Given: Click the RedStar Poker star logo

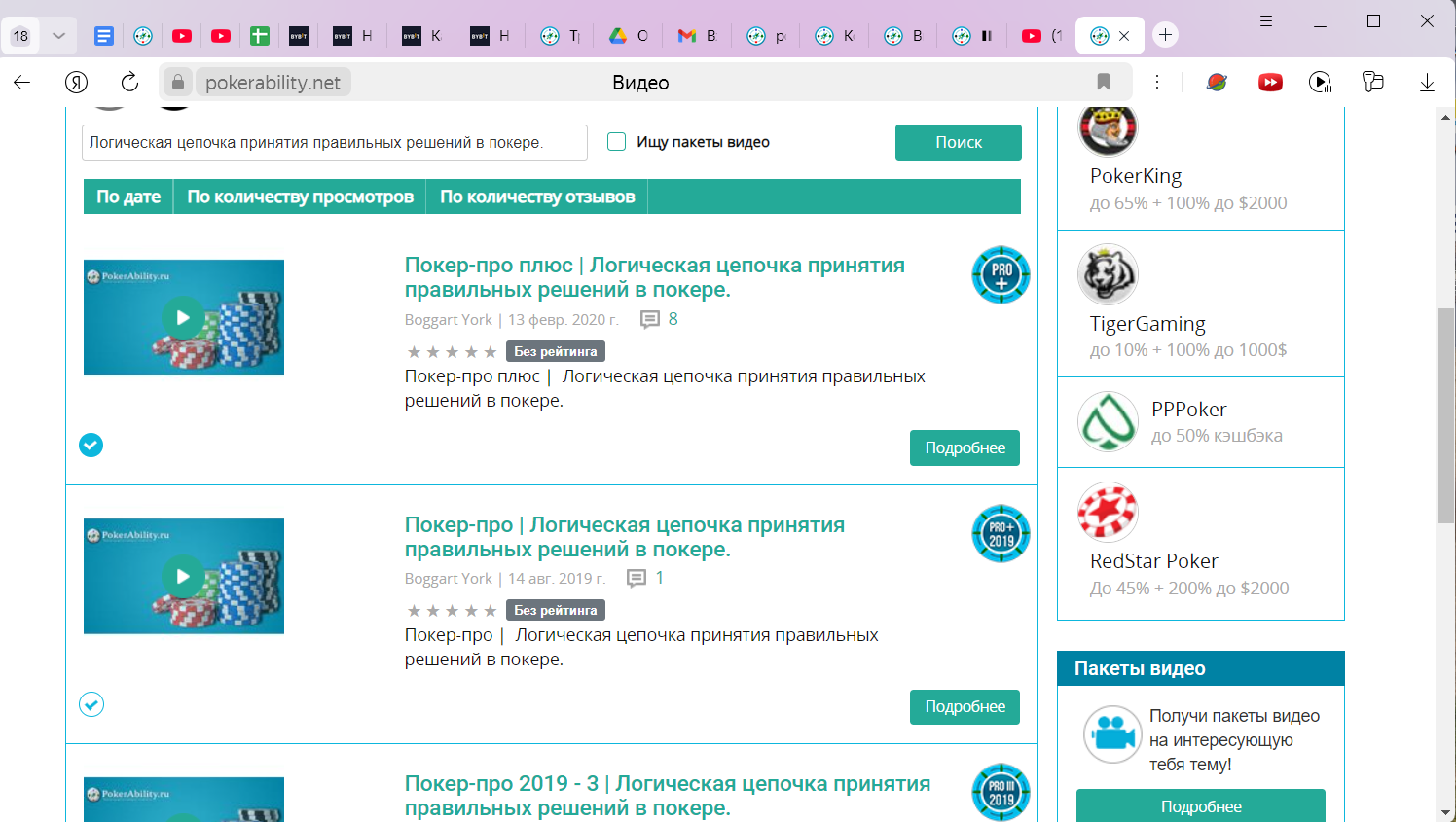Looking at the screenshot, I should (x=1108, y=512).
